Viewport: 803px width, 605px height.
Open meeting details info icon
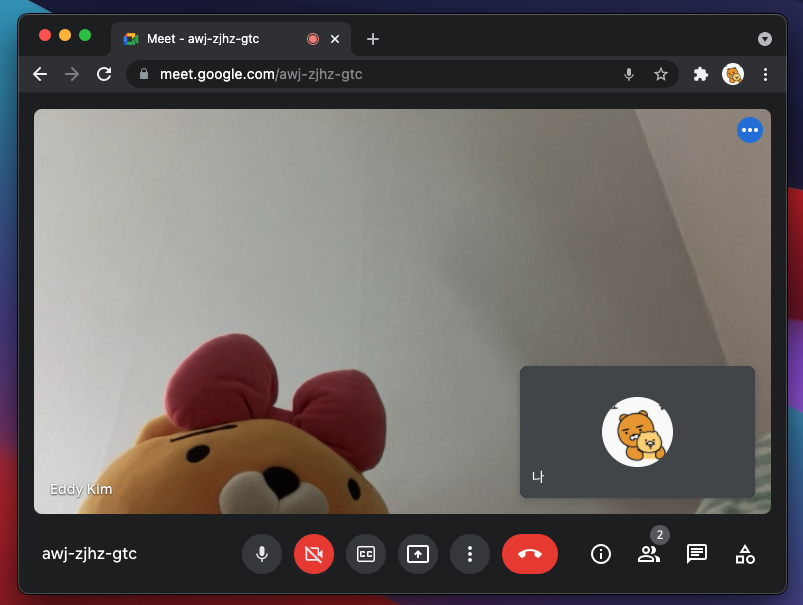pos(601,554)
